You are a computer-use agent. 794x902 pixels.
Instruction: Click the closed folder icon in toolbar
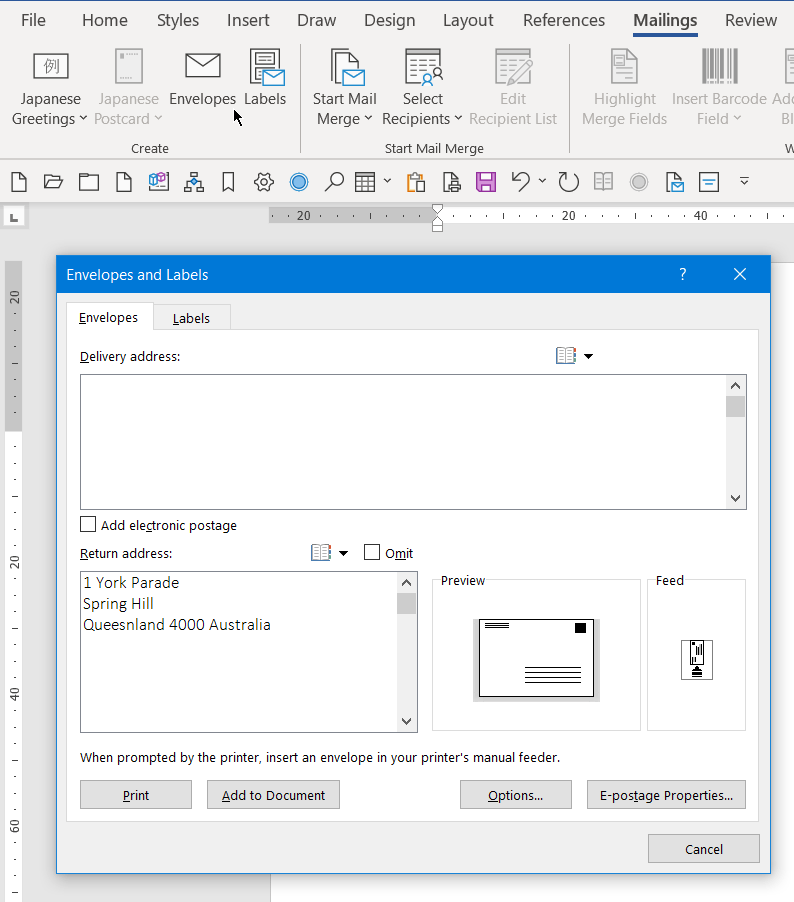(x=89, y=182)
